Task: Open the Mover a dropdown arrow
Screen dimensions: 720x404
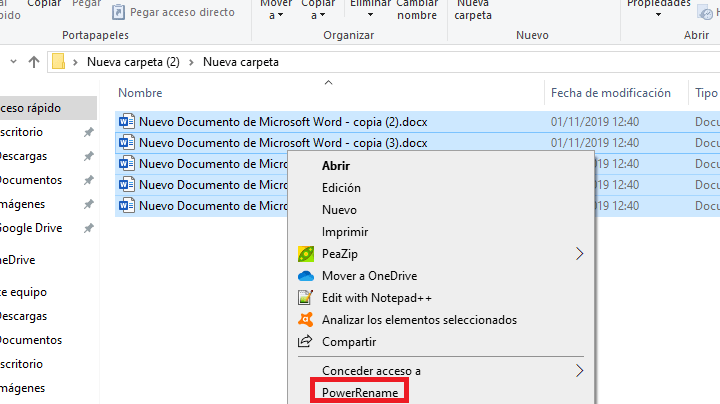Action: coord(277,16)
